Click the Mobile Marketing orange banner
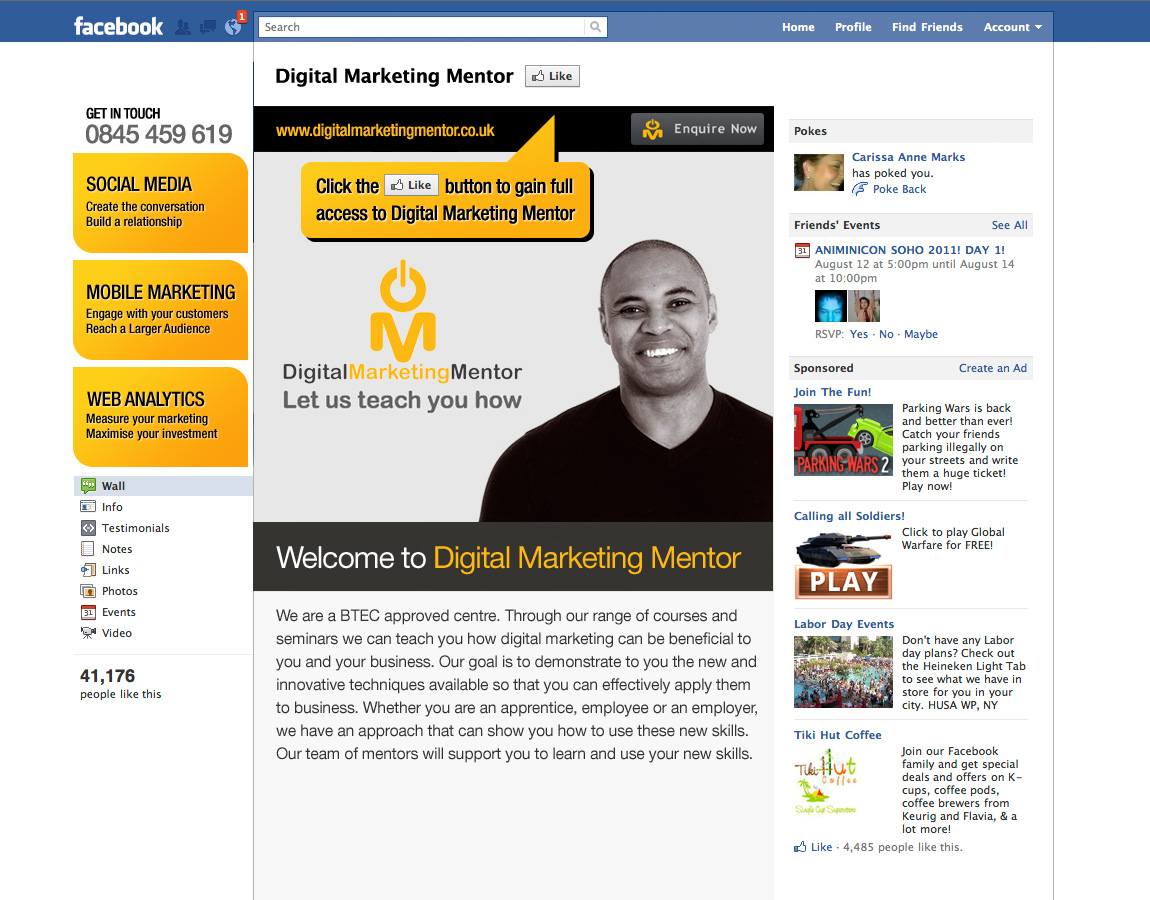Image resolution: width=1150 pixels, height=900 pixels. click(160, 310)
